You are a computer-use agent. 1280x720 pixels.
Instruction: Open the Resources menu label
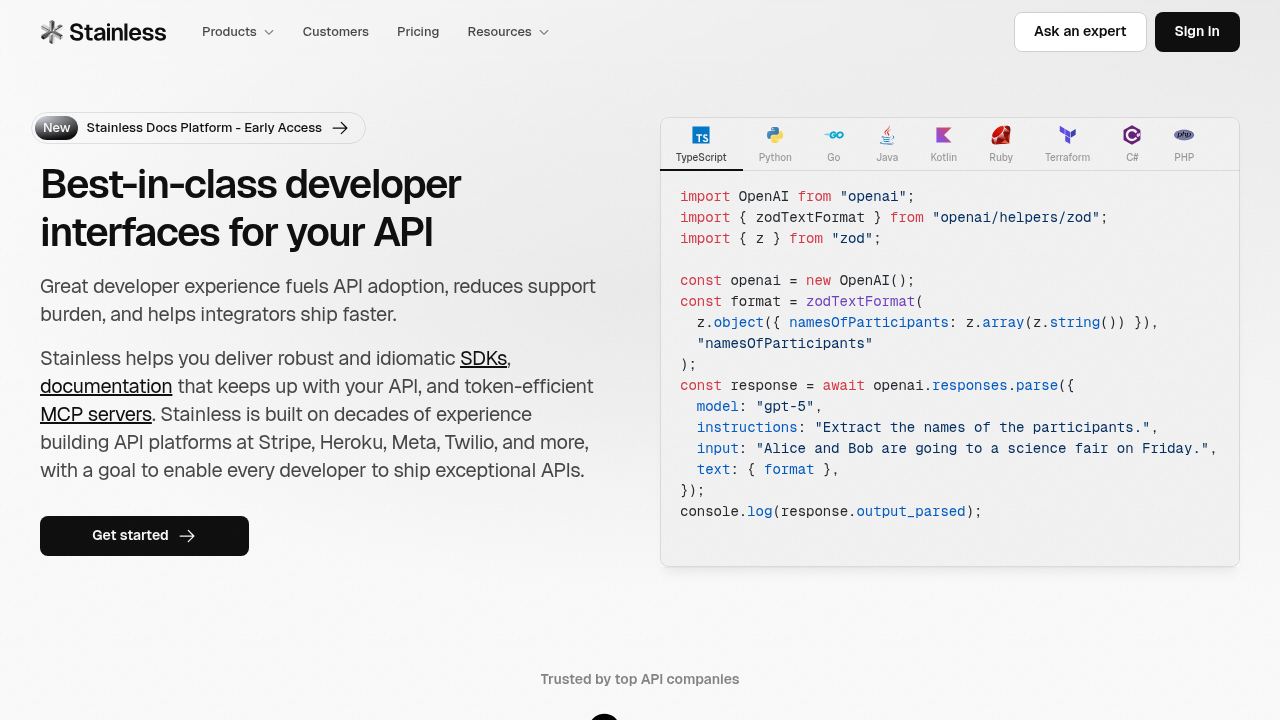click(499, 32)
